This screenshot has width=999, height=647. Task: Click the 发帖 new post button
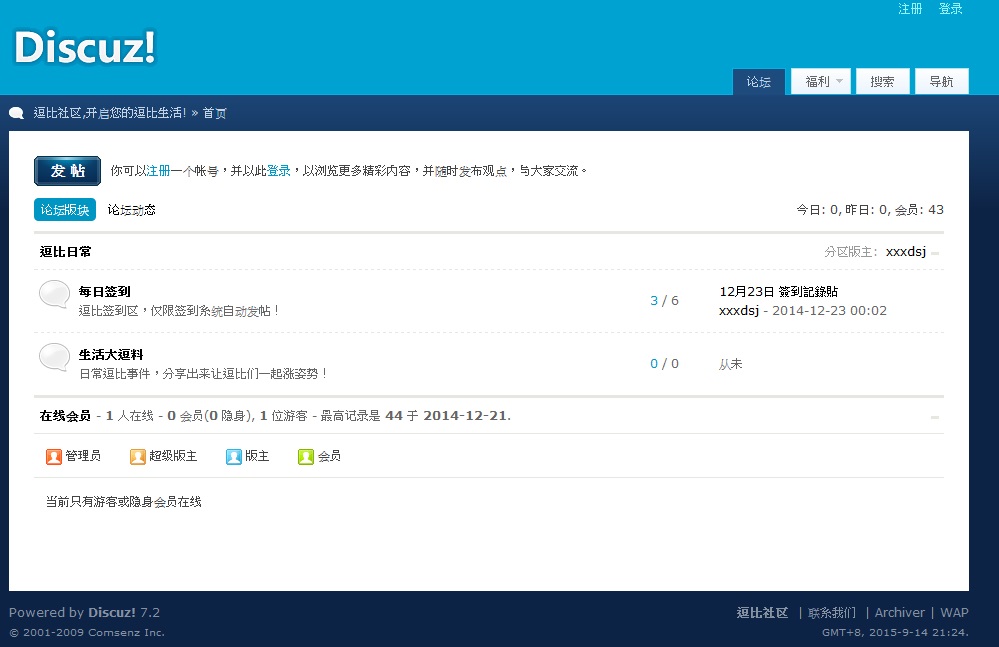pos(68,171)
